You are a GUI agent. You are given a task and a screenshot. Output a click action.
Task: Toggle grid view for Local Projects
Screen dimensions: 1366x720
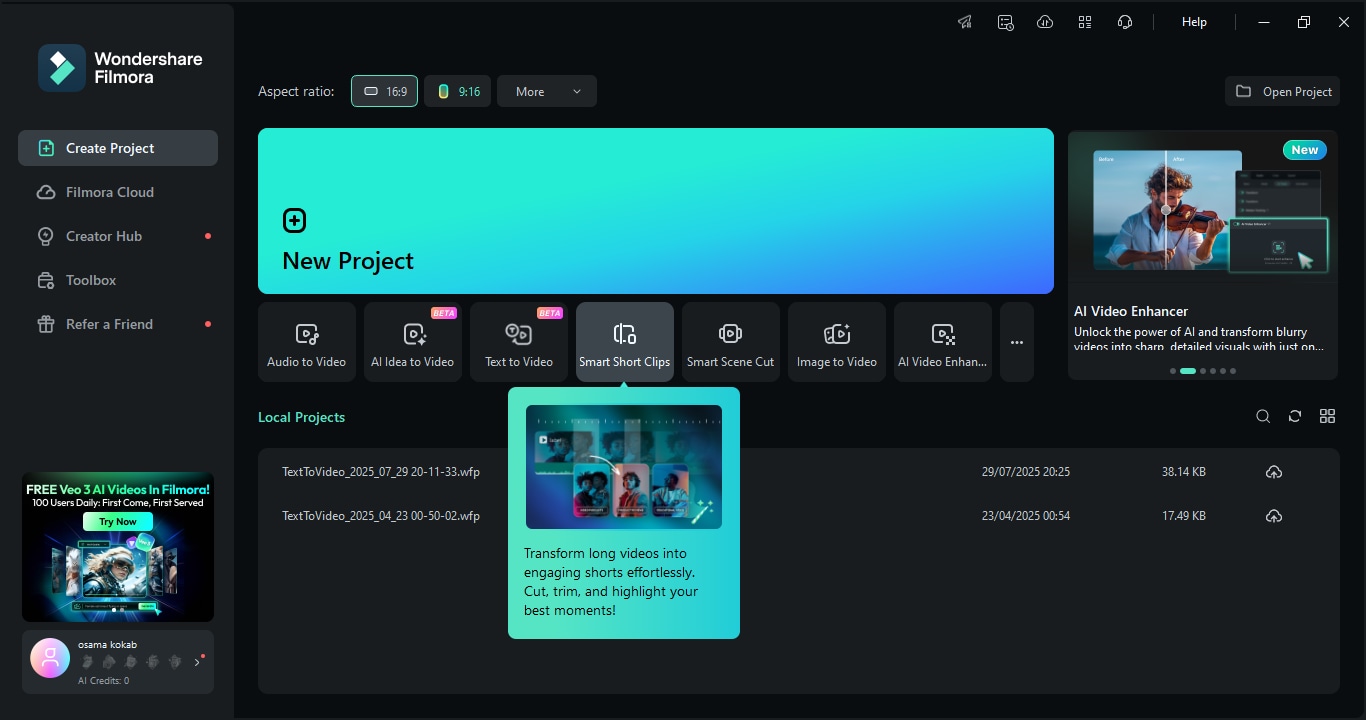point(1328,416)
